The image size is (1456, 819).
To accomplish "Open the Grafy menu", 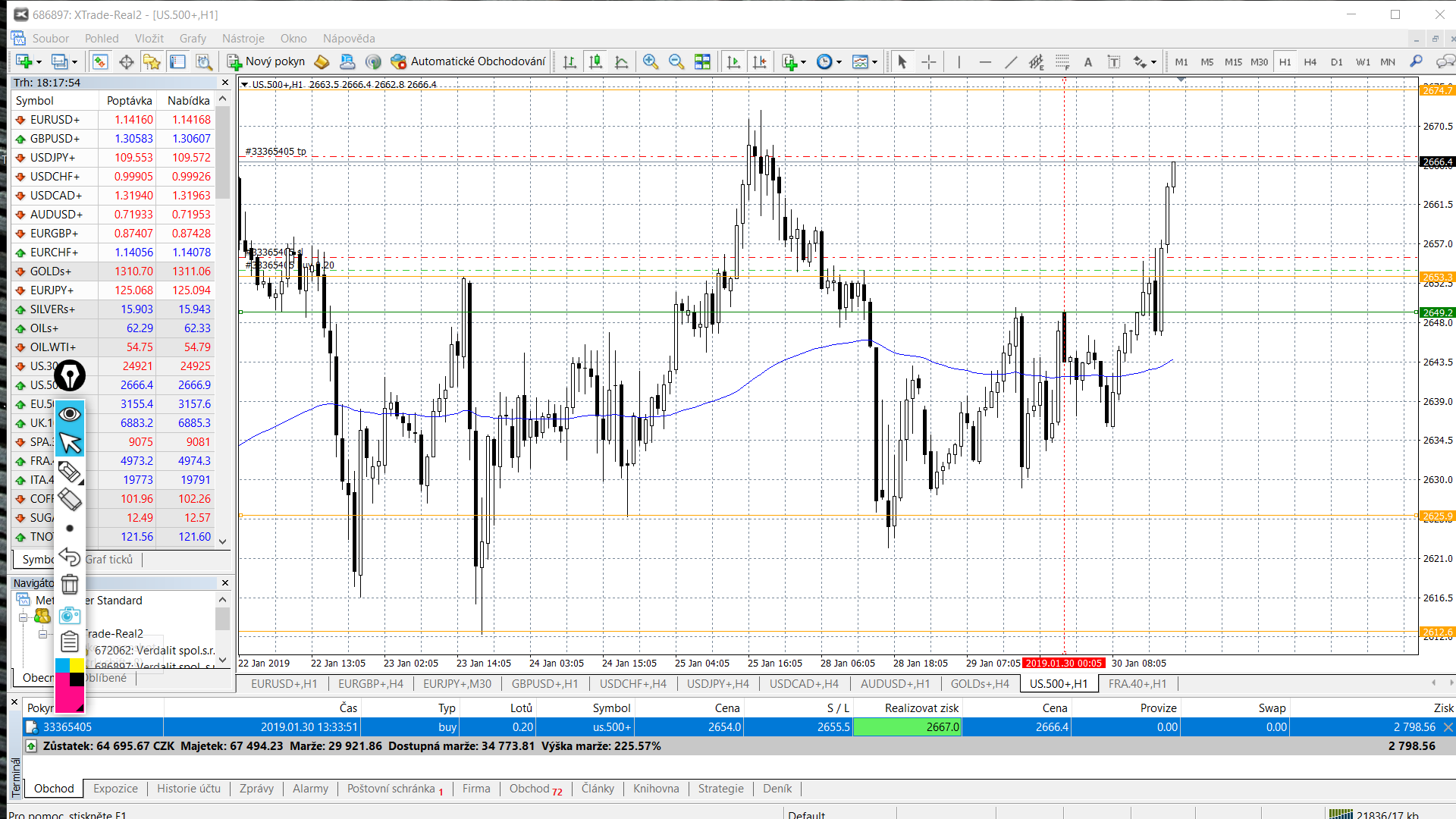I will point(193,39).
